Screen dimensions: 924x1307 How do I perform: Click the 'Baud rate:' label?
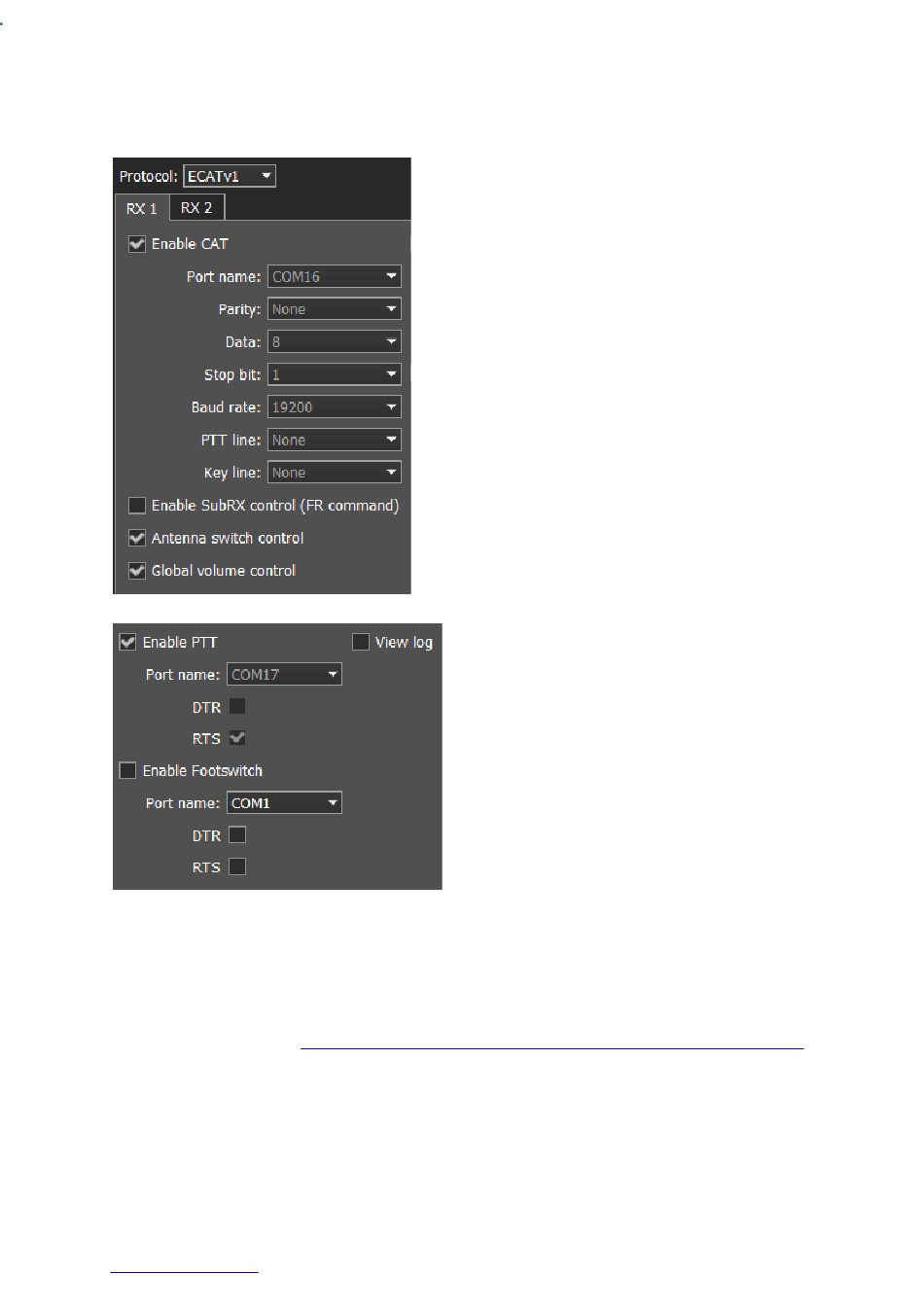tap(226, 407)
